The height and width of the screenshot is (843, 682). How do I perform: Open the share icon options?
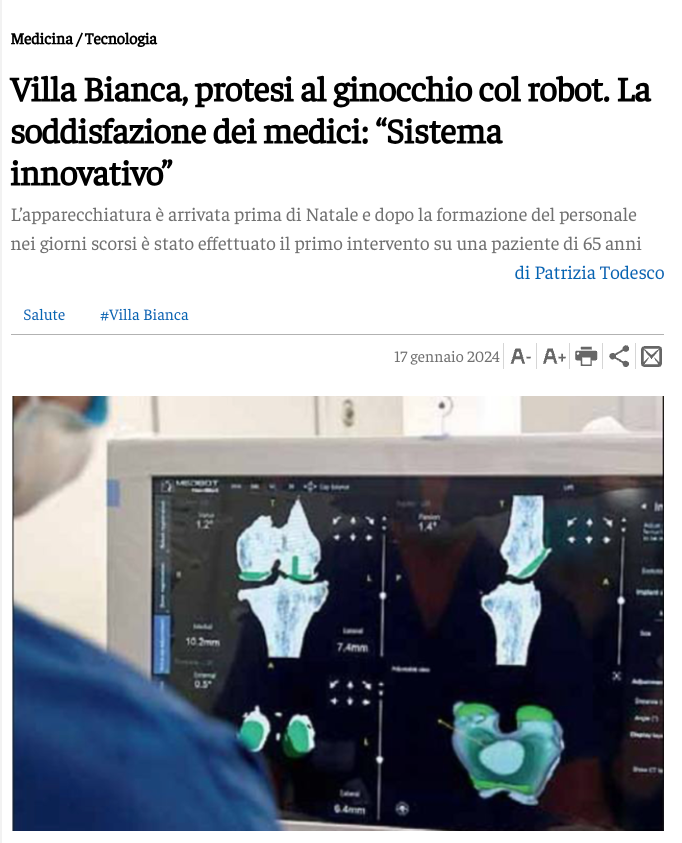[619, 356]
